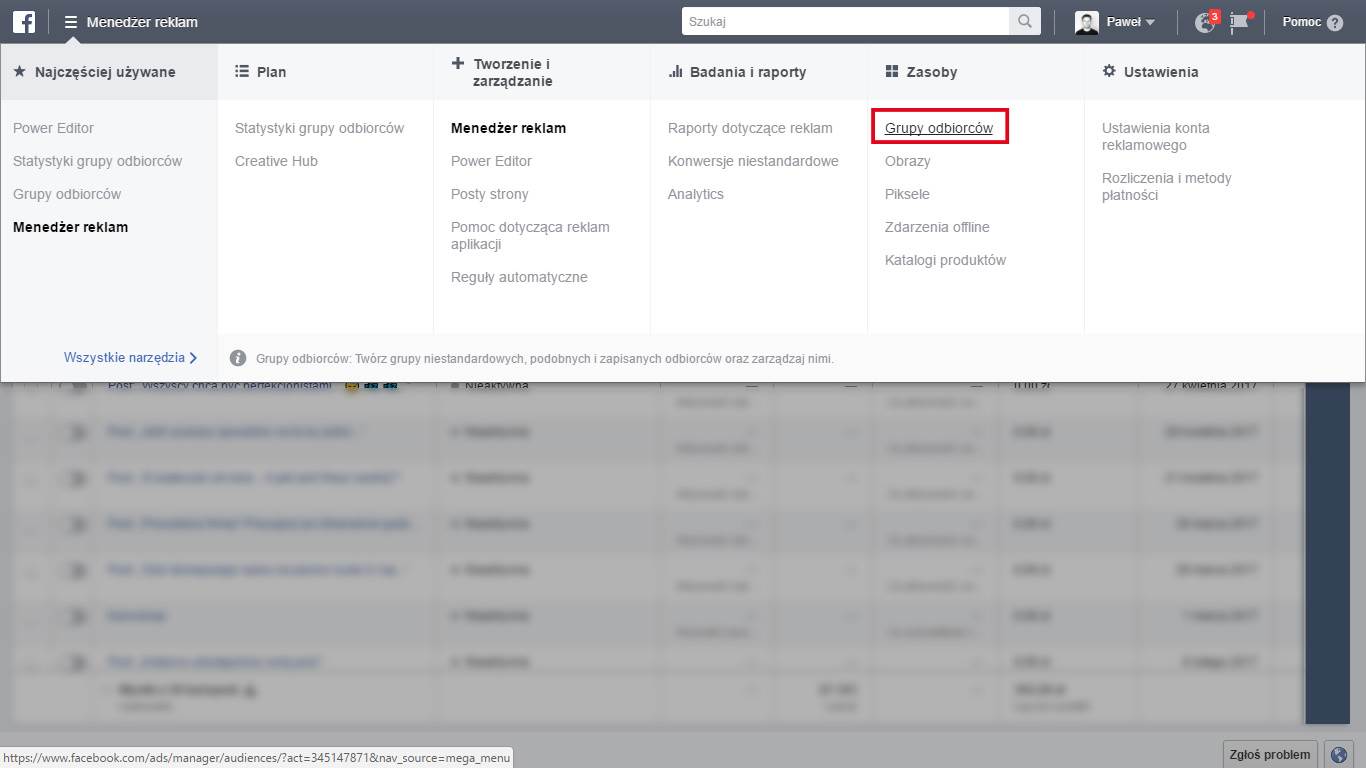Go to Piksele in Zasoby column
The height and width of the screenshot is (768, 1366).
907,194
